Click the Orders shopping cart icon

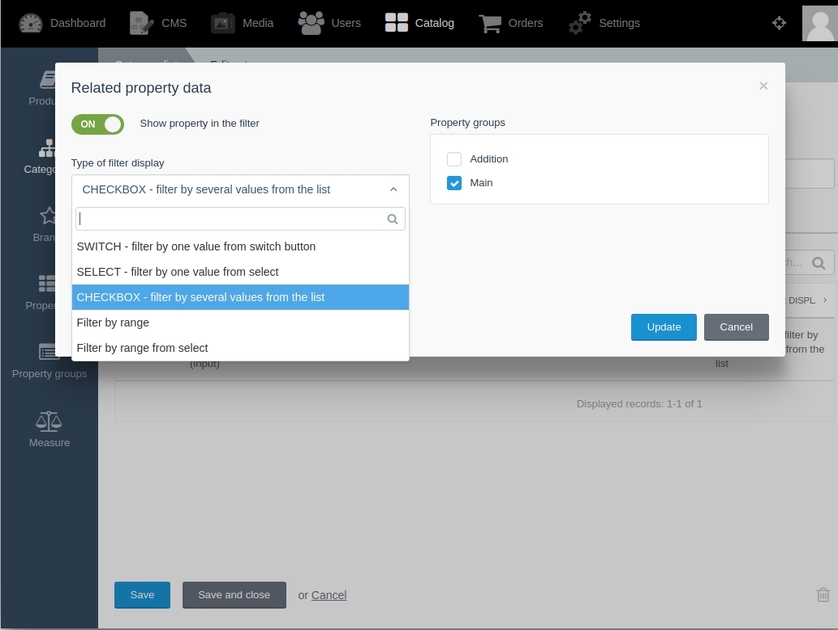[x=490, y=23]
